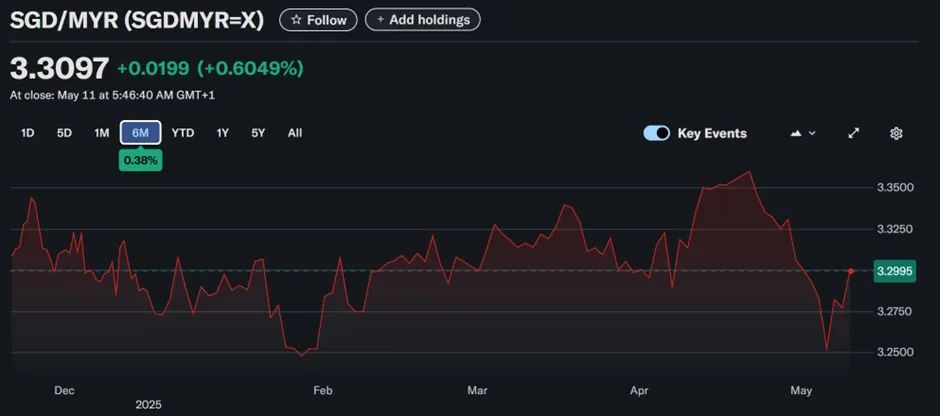Click the Dec axis label
The height and width of the screenshot is (416, 940).
(64, 391)
